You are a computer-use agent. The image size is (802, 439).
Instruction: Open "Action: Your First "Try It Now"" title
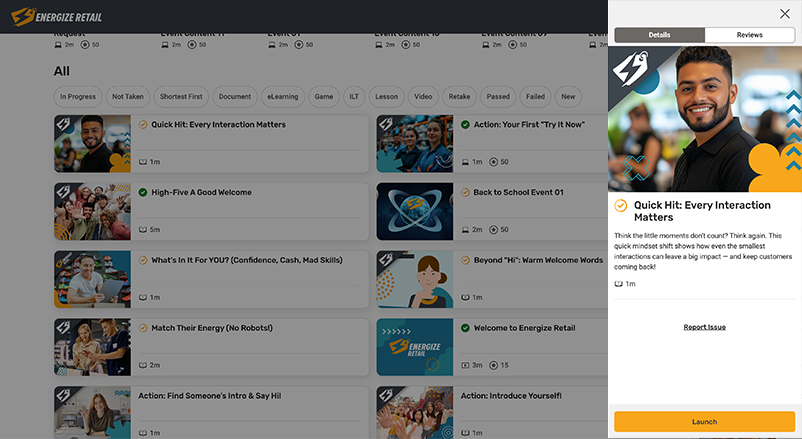point(529,124)
